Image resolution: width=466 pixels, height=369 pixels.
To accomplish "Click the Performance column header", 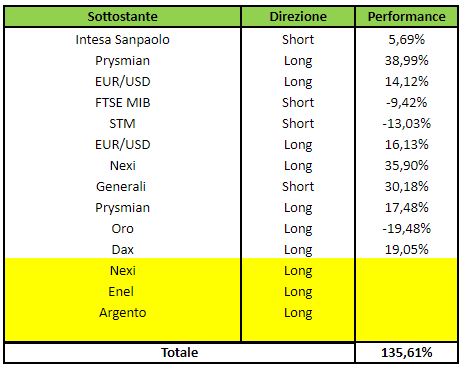I will pyautogui.click(x=406, y=17).
